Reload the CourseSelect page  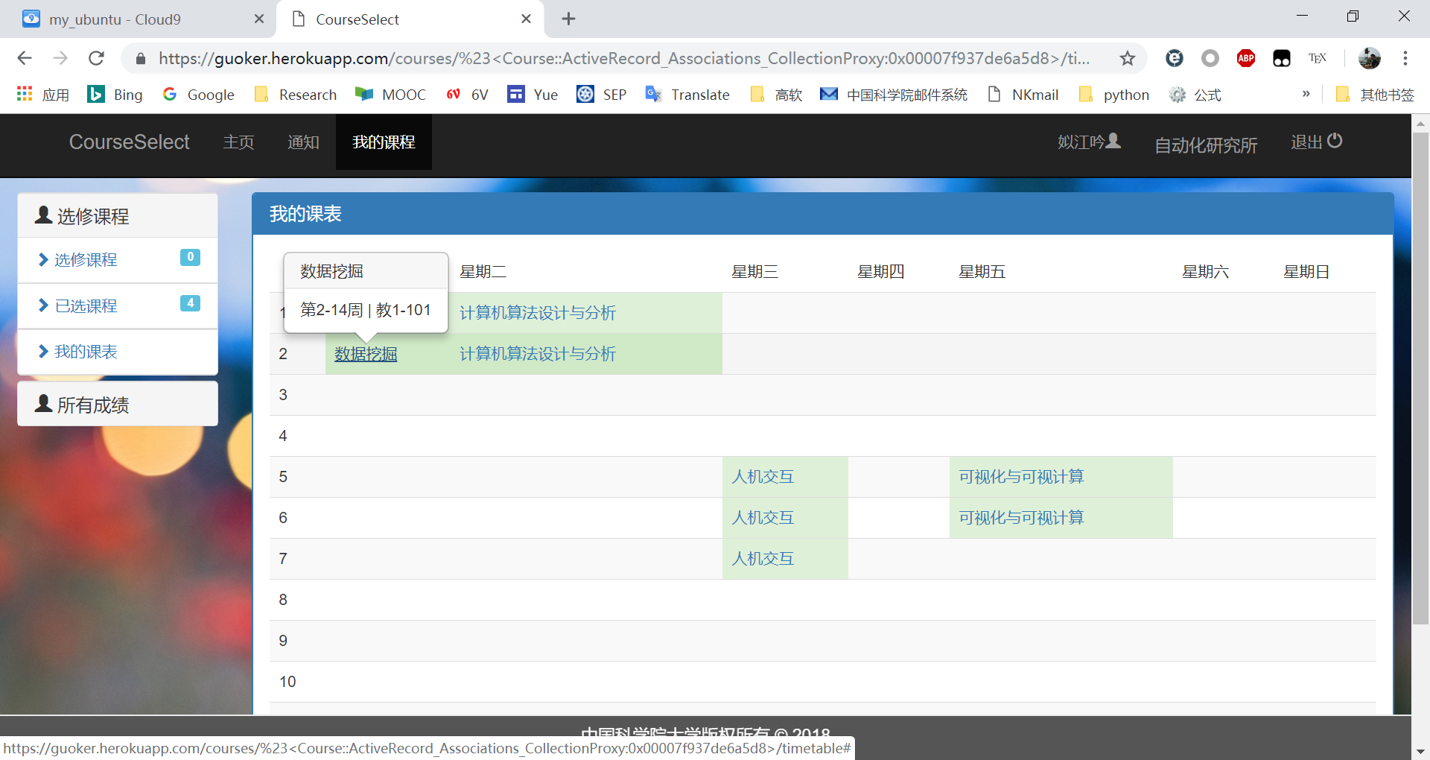(x=96, y=58)
